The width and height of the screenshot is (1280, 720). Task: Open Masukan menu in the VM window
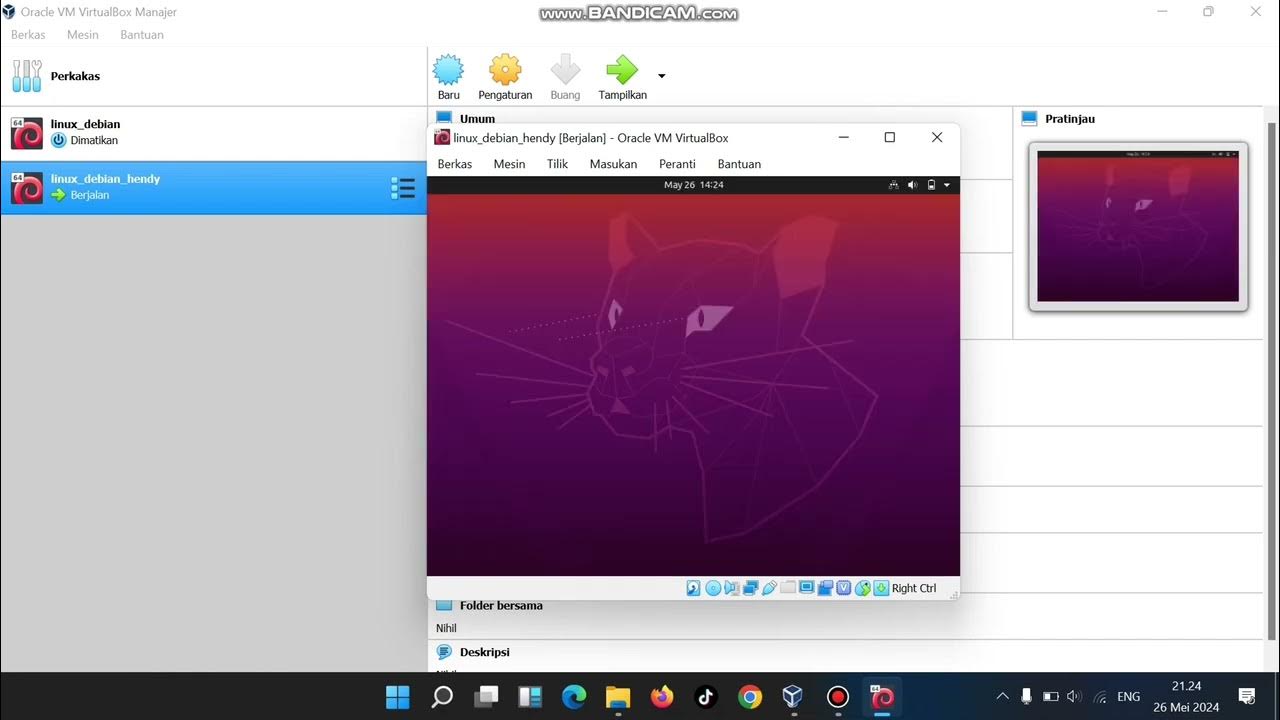pyautogui.click(x=613, y=164)
